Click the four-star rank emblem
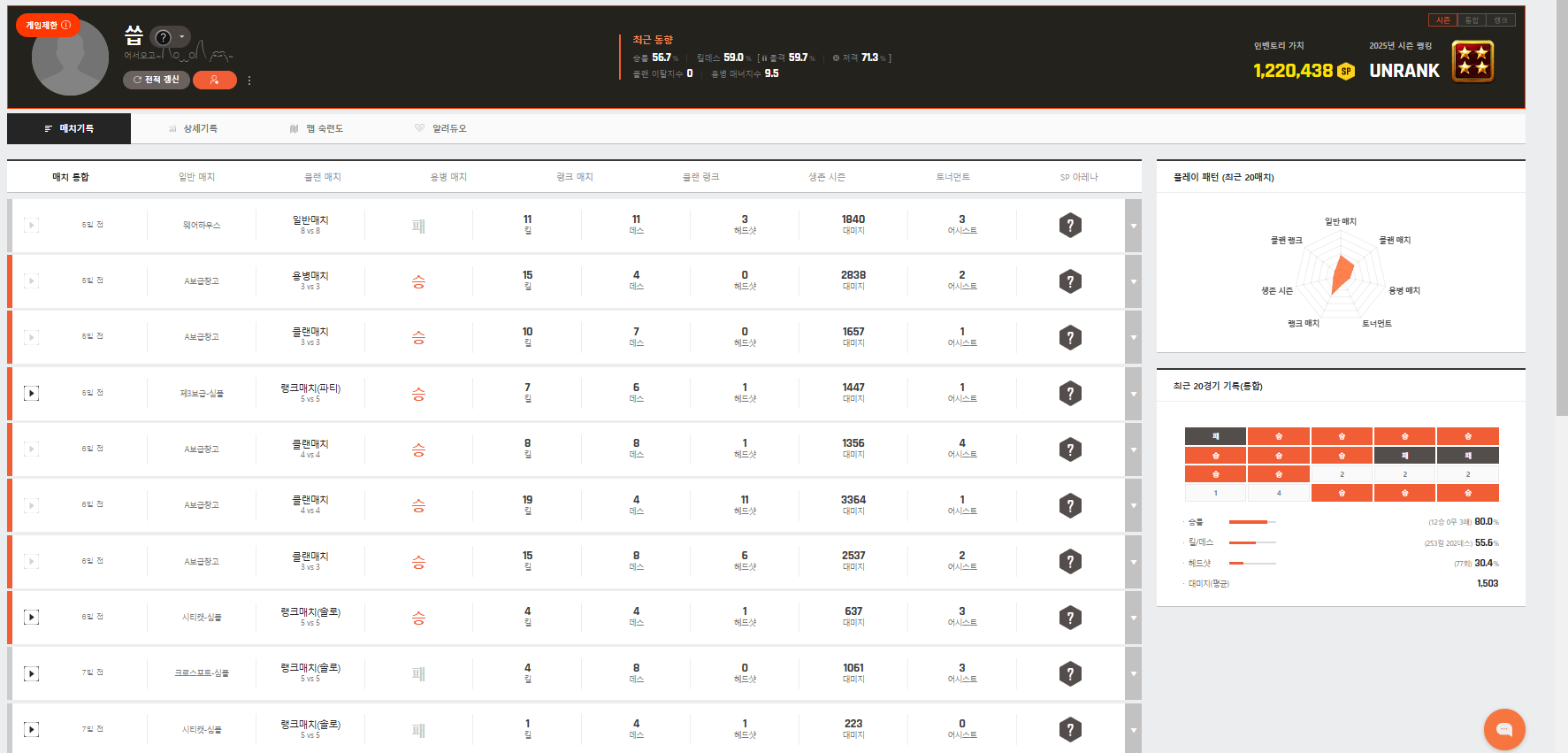The width and height of the screenshot is (1568, 753). [x=1472, y=61]
